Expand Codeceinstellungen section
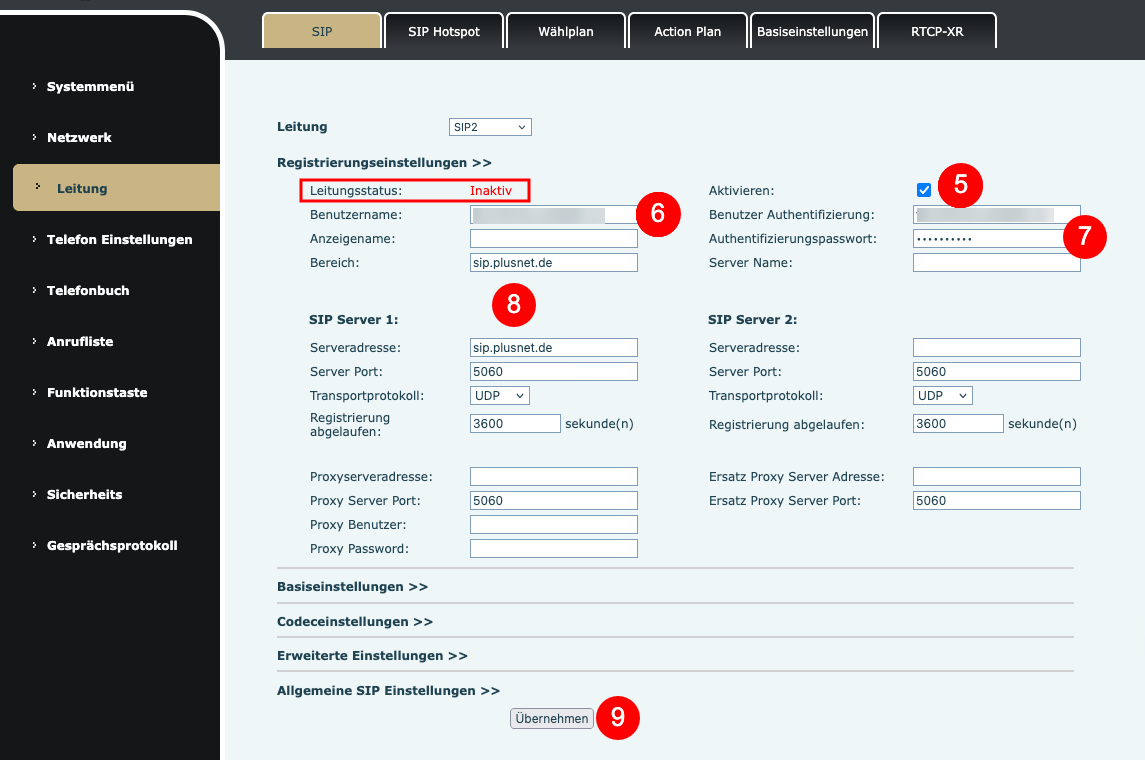This screenshot has width=1145, height=760. click(355, 622)
